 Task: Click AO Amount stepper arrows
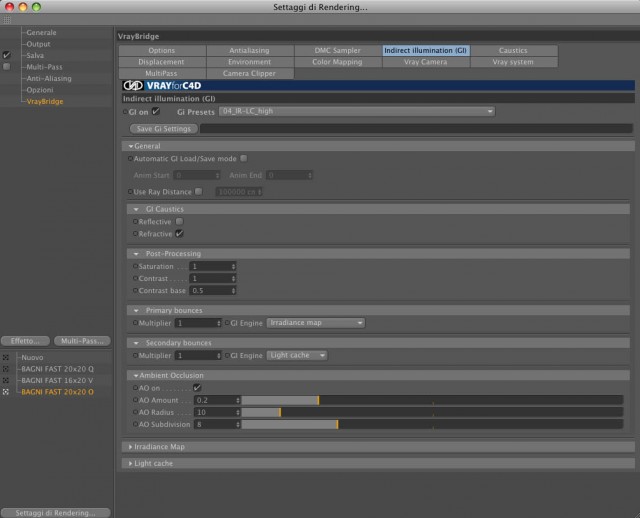[x=238, y=400]
